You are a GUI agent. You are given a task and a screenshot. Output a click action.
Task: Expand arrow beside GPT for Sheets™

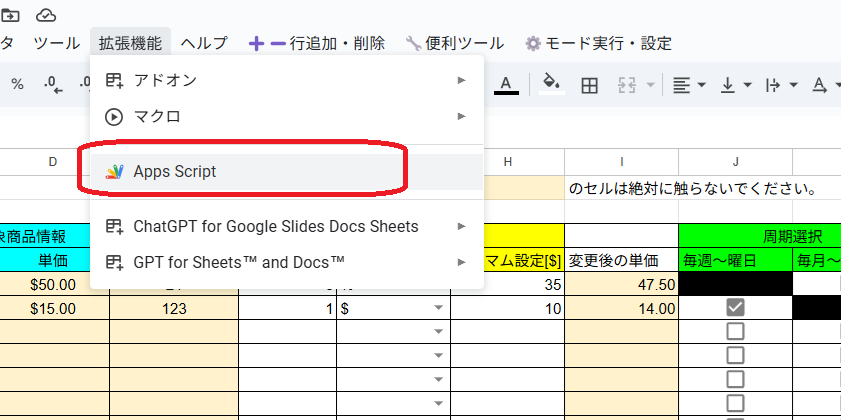coord(462,262)
